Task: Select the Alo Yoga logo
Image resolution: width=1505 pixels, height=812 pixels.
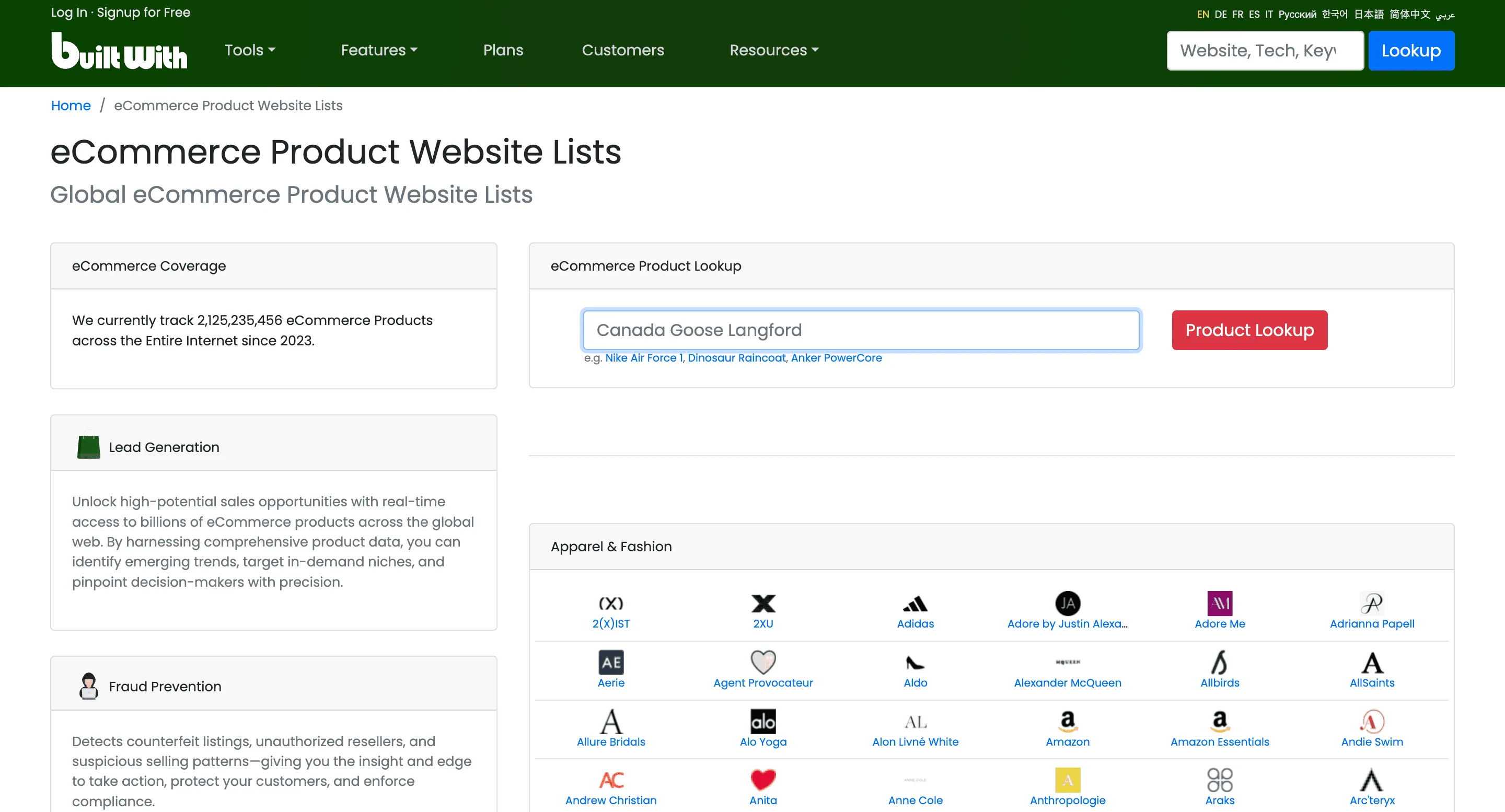Action: pyautogui.click(x=763, y=721)
